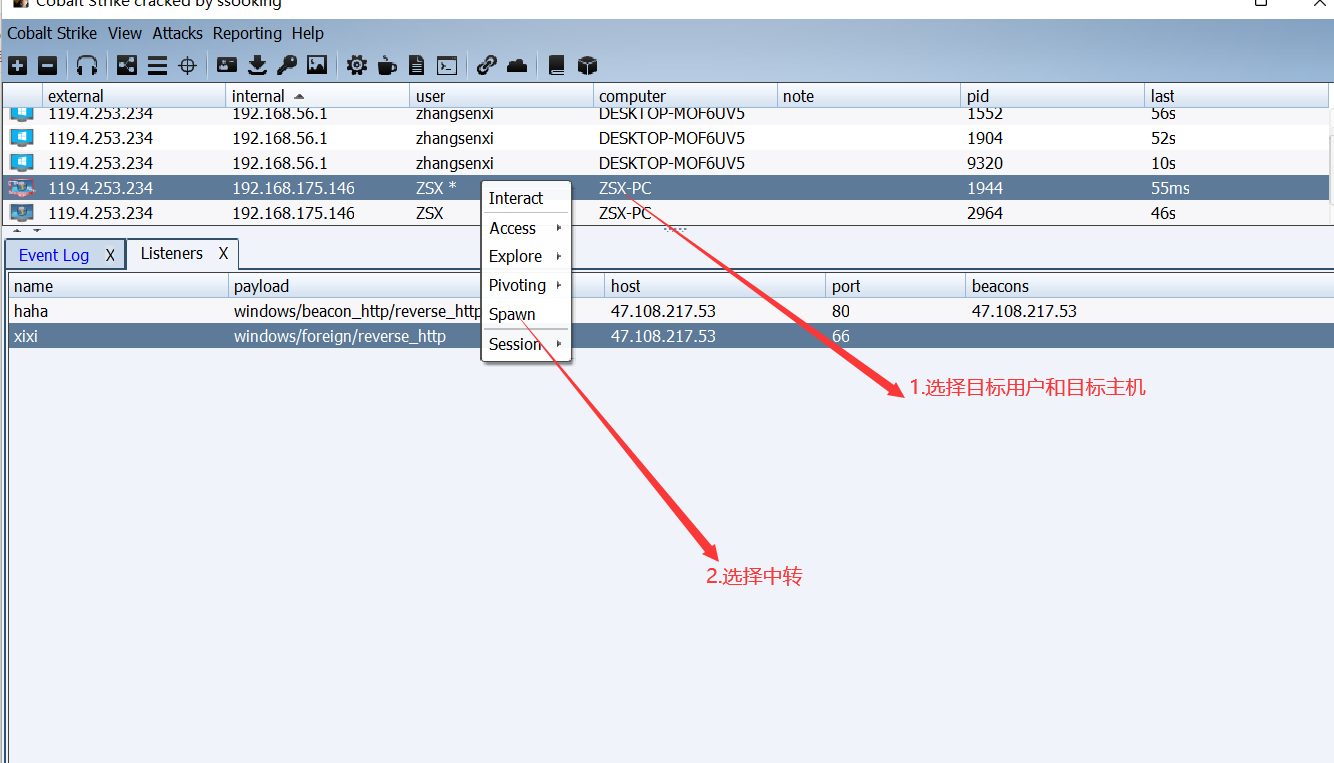The height and width of the screenshot is (763, 1334).
Task: Open About via the cube icon
Action: click(x=587, y=66)
